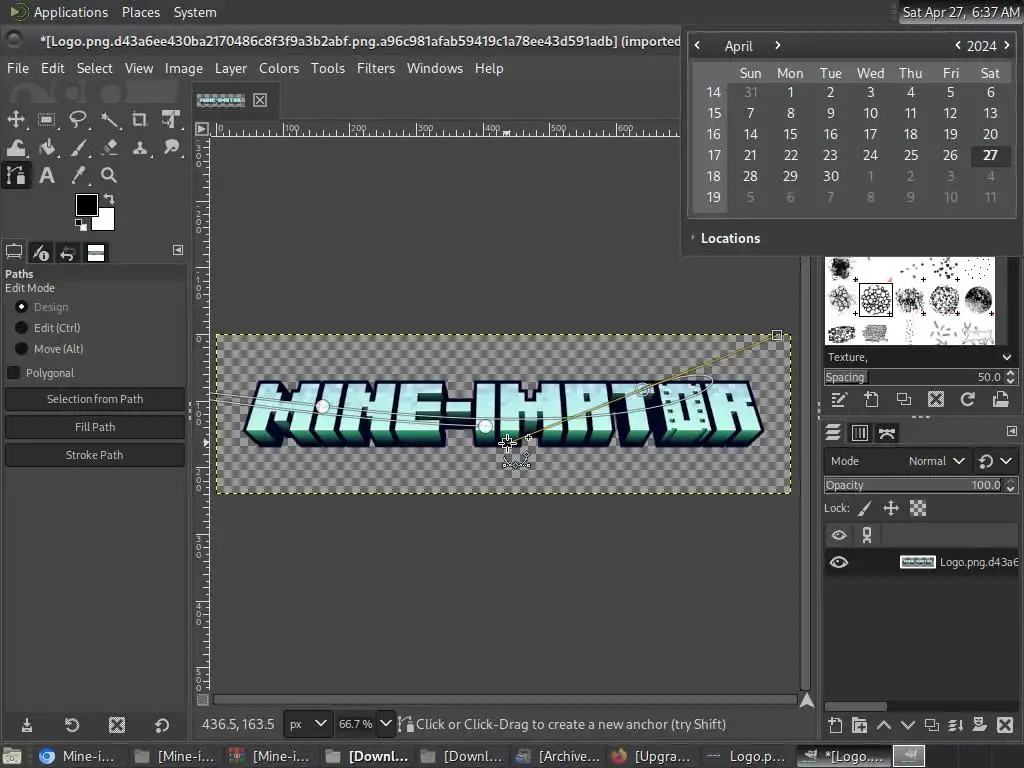Go to previous year in calendar

957,46
